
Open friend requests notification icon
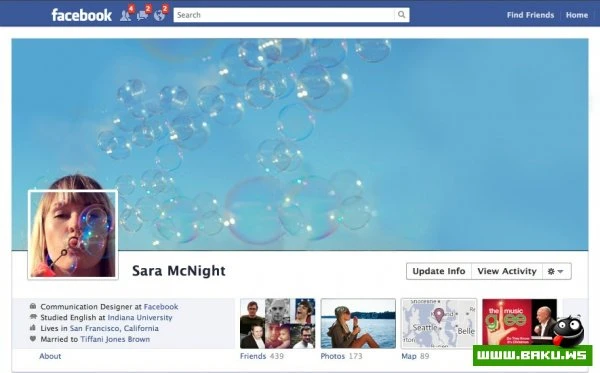[x=126, y=15]
